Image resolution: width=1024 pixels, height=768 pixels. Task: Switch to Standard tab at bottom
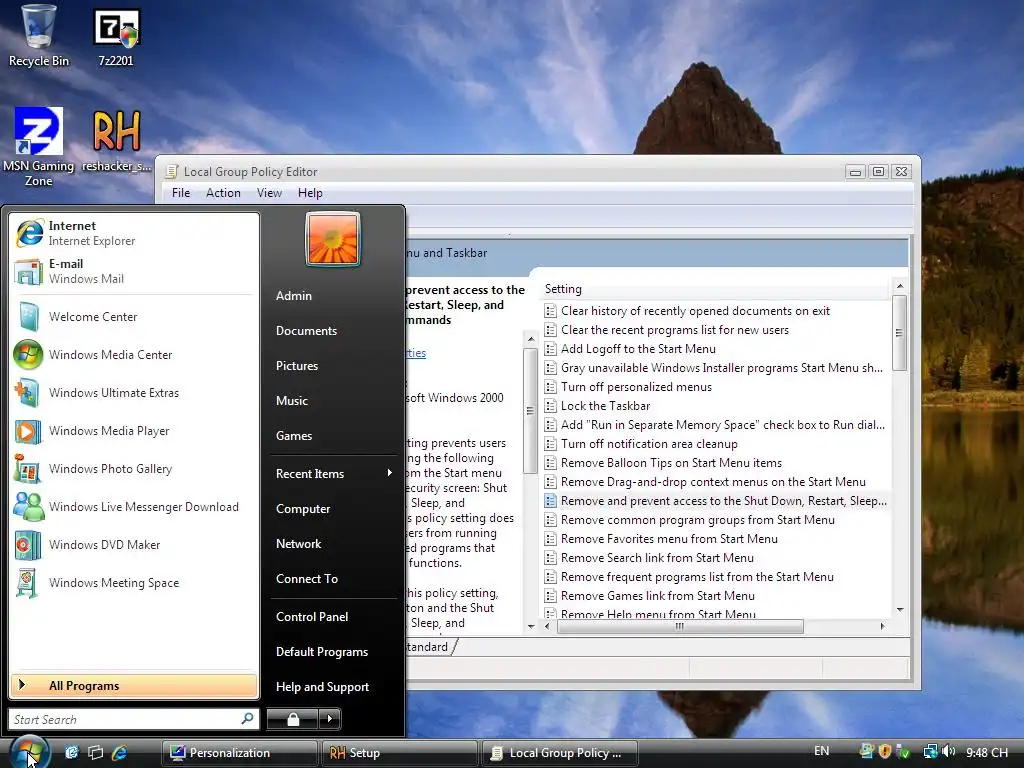[428, 647]
